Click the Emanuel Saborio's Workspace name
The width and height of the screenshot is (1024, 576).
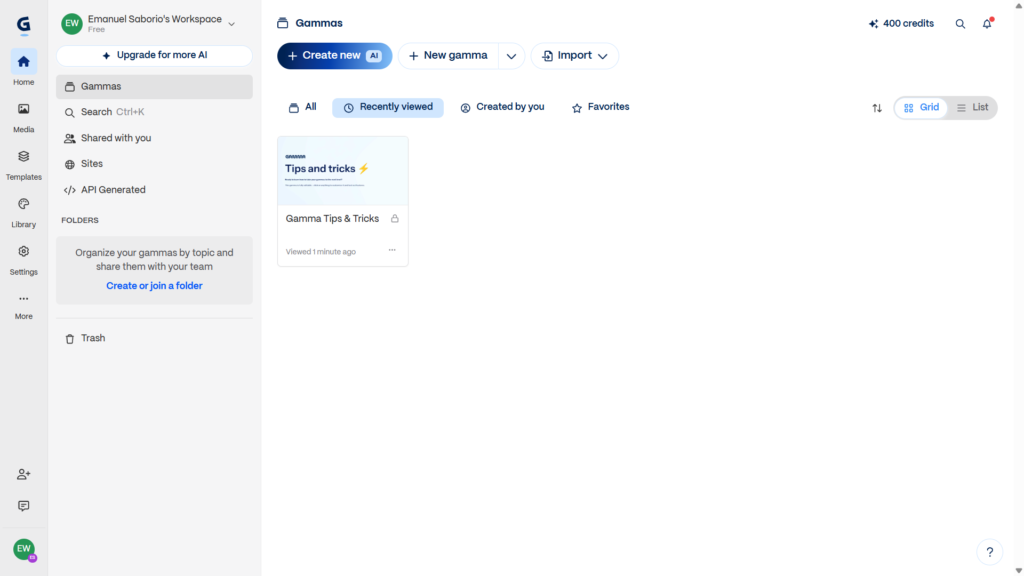point(155,20)
